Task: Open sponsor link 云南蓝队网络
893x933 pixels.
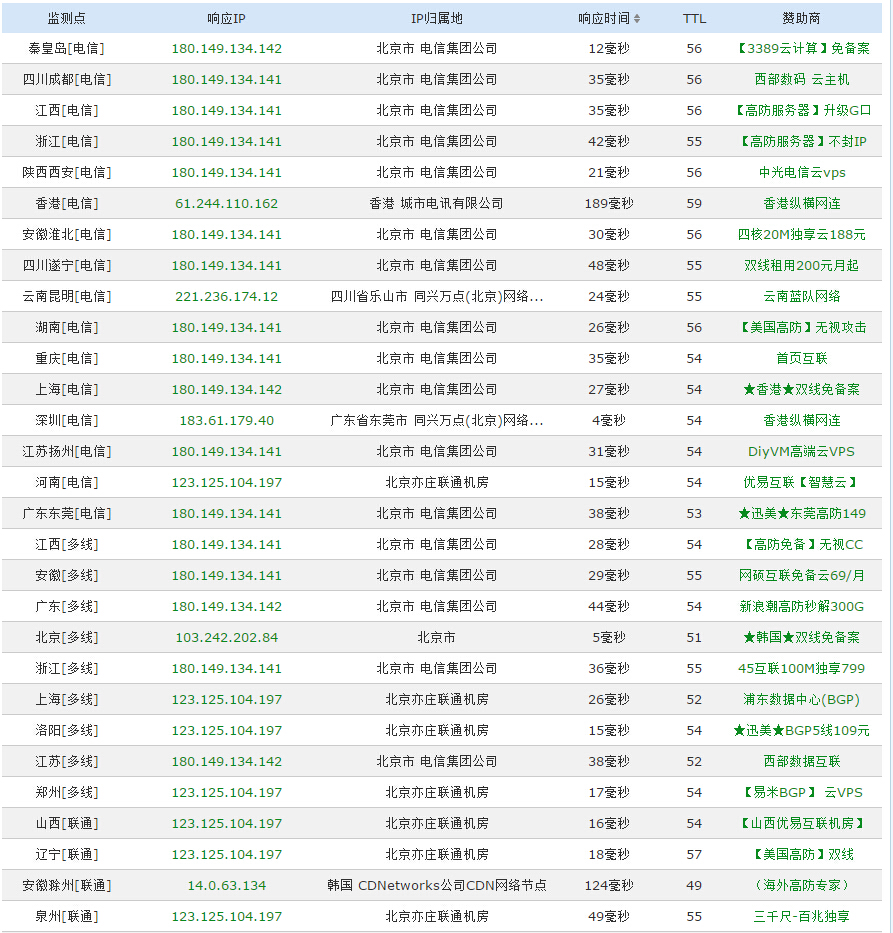Action: [x=801, y=296]
